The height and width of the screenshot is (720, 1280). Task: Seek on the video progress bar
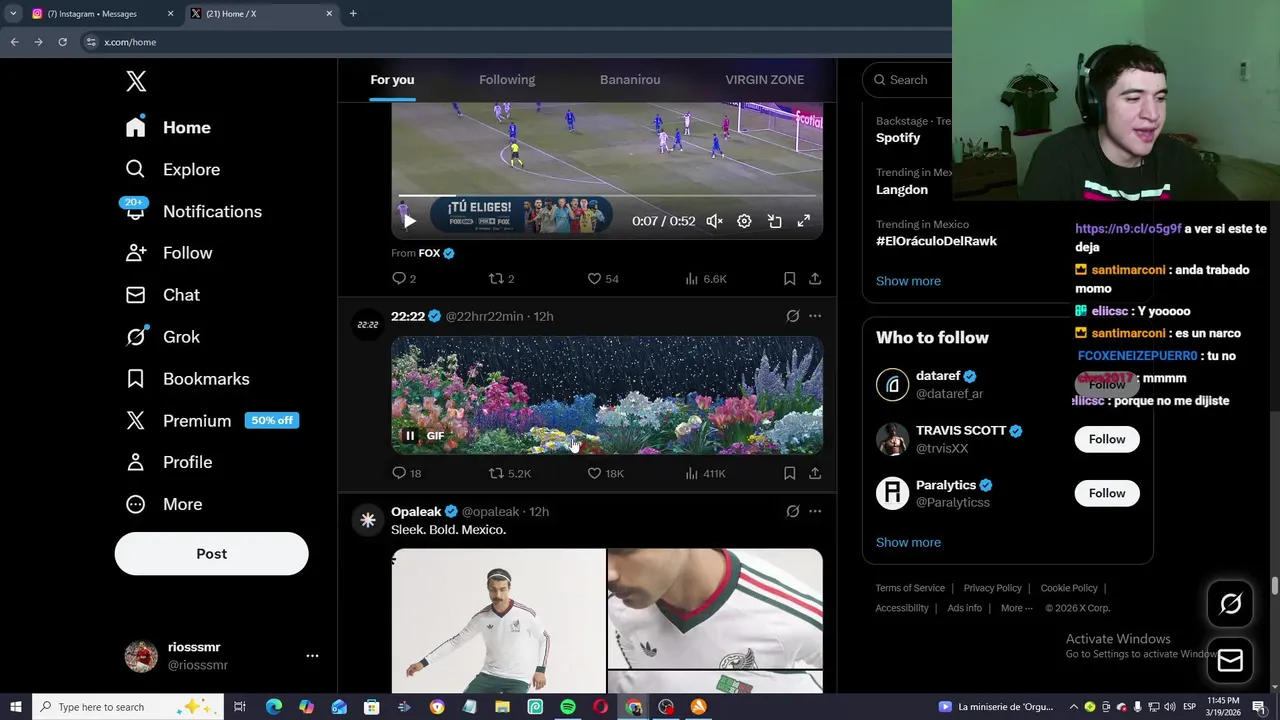pyautogui.click(x=607, y=197)
